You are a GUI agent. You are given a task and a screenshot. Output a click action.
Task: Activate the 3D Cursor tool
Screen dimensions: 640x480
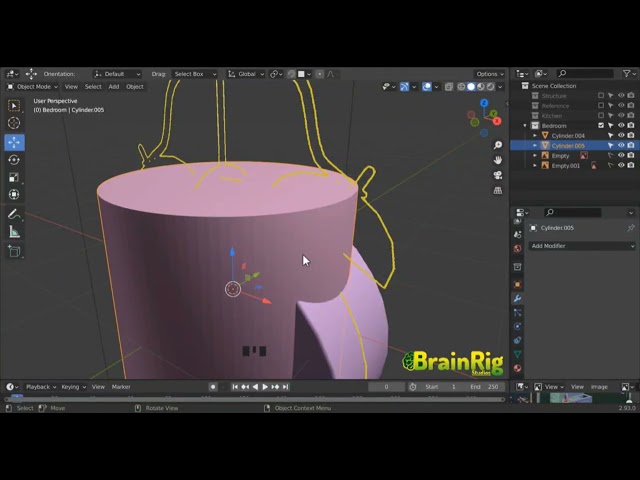pos(14,123)
